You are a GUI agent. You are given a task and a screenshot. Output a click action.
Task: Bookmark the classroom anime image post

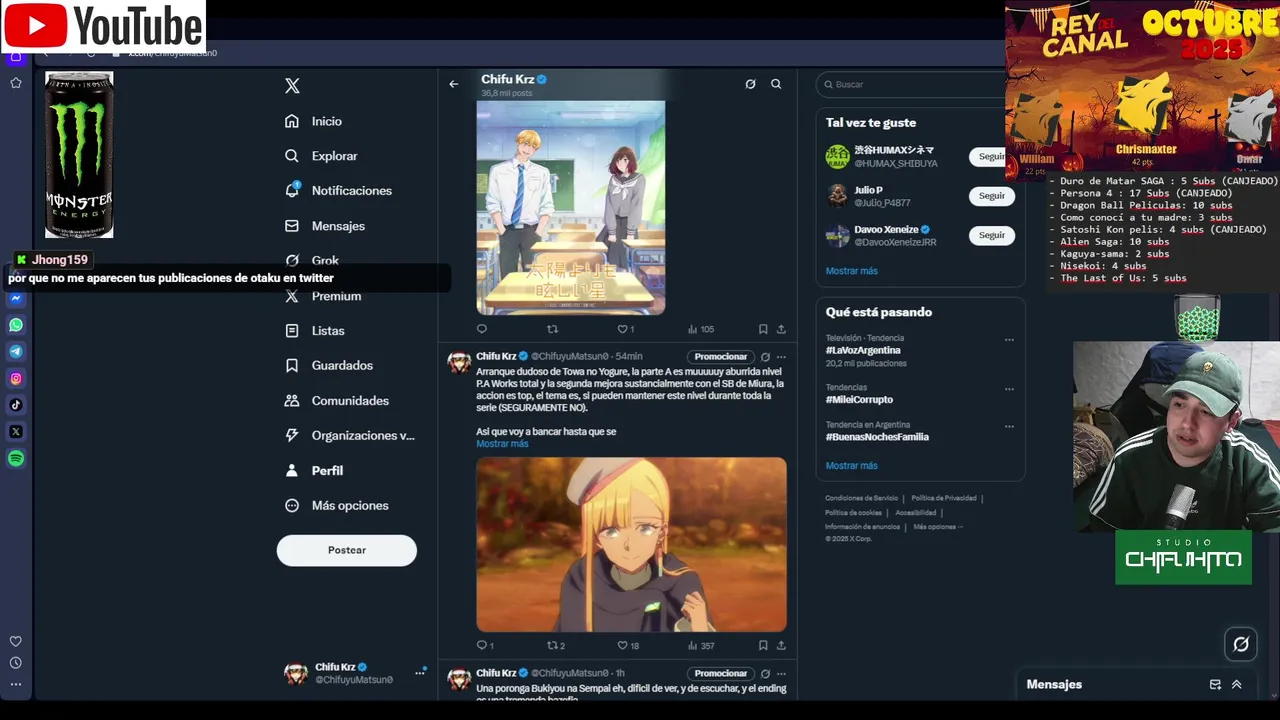763,329
